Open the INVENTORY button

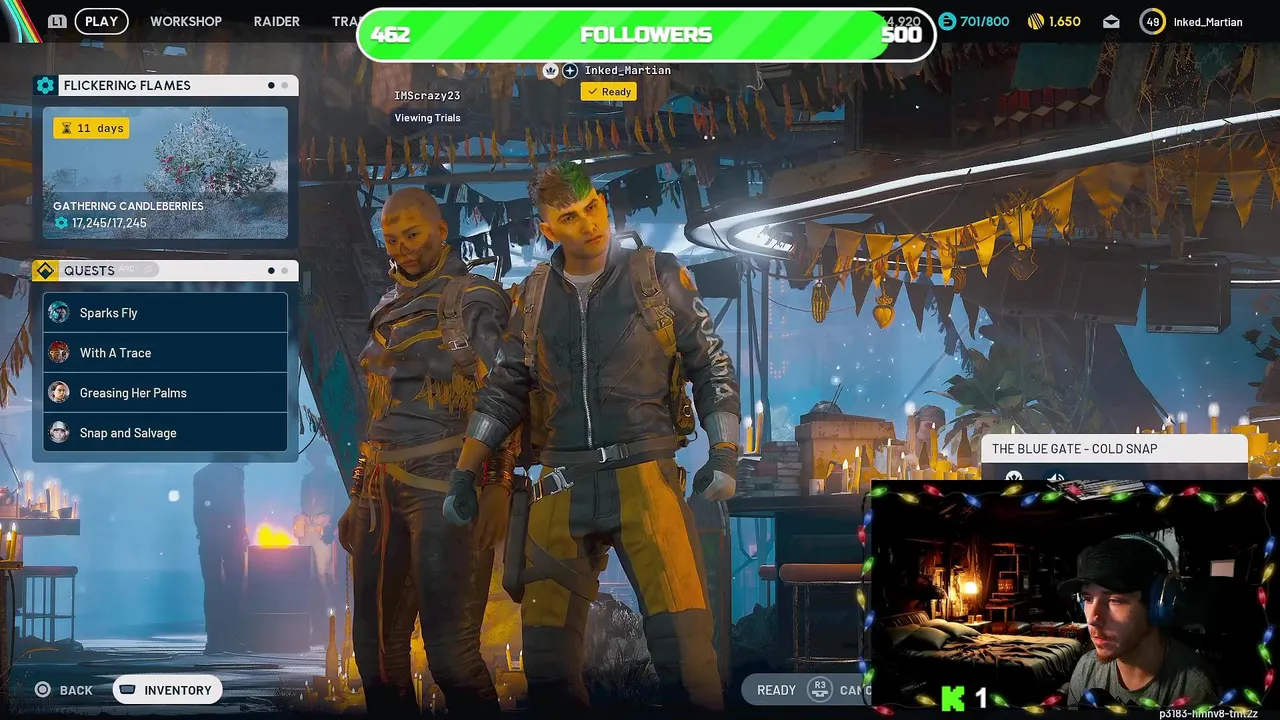click(168, 690)
